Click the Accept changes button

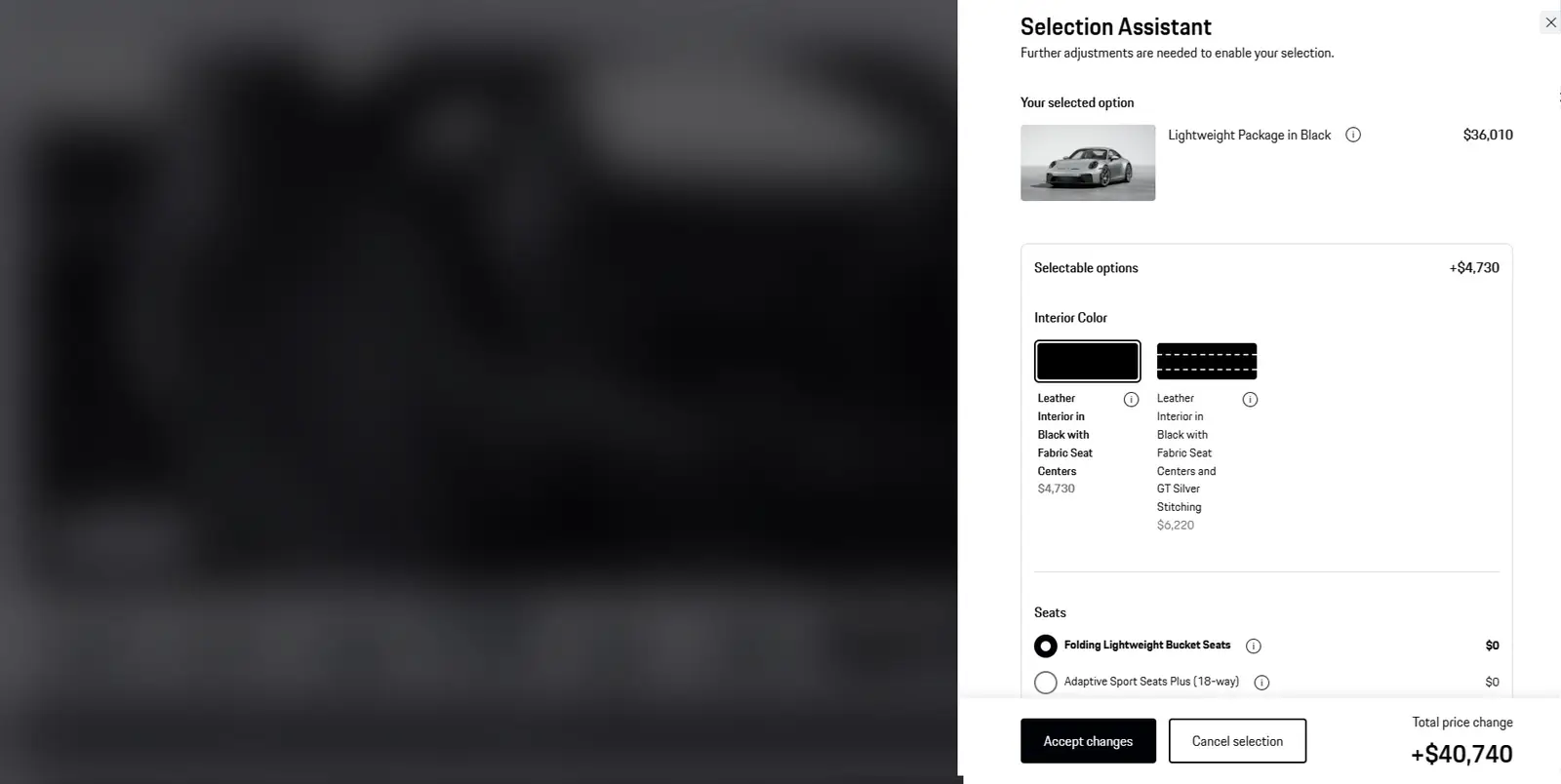(1088, 741)
